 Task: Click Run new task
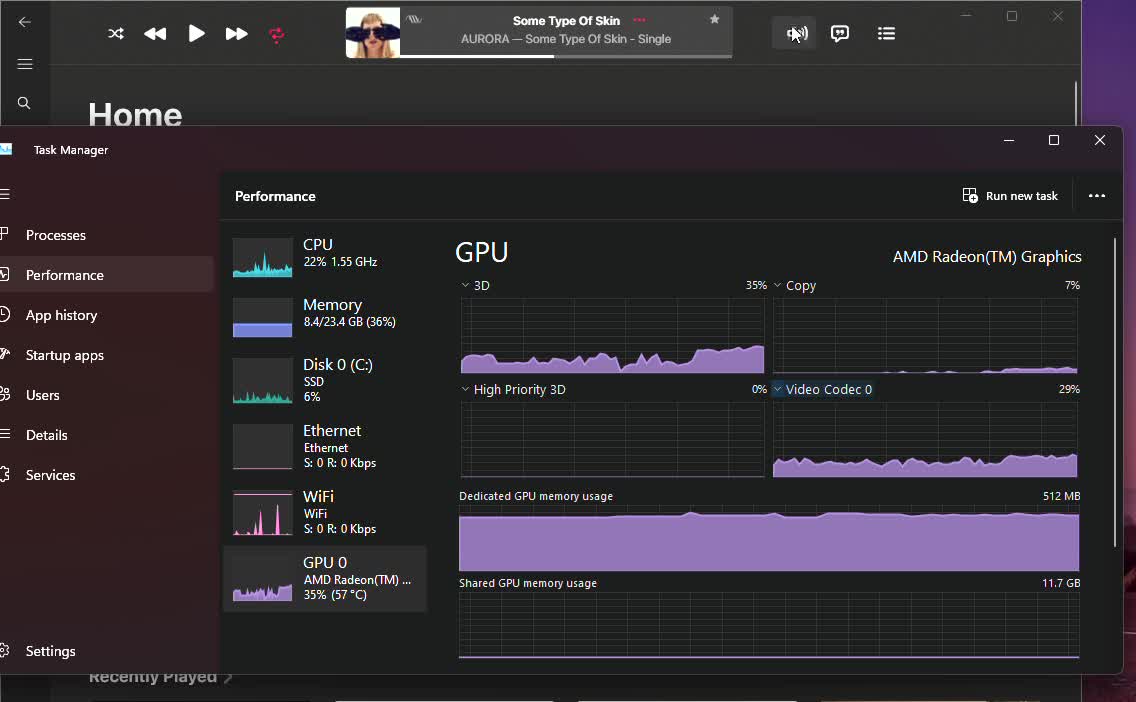[x=1010, y=196]
